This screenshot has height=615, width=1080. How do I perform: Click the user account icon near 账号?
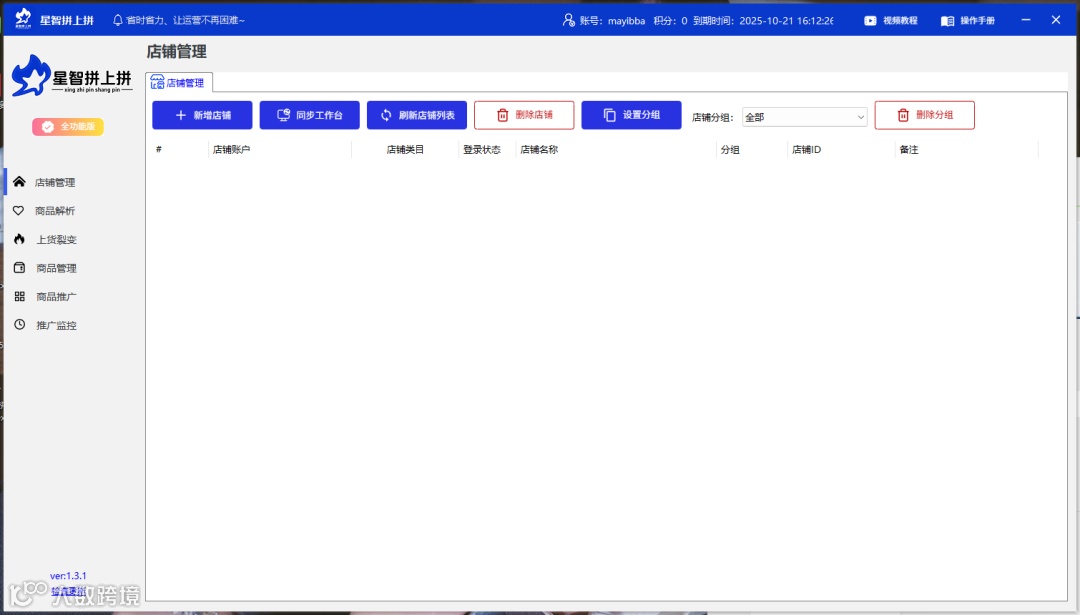point(568,20)
